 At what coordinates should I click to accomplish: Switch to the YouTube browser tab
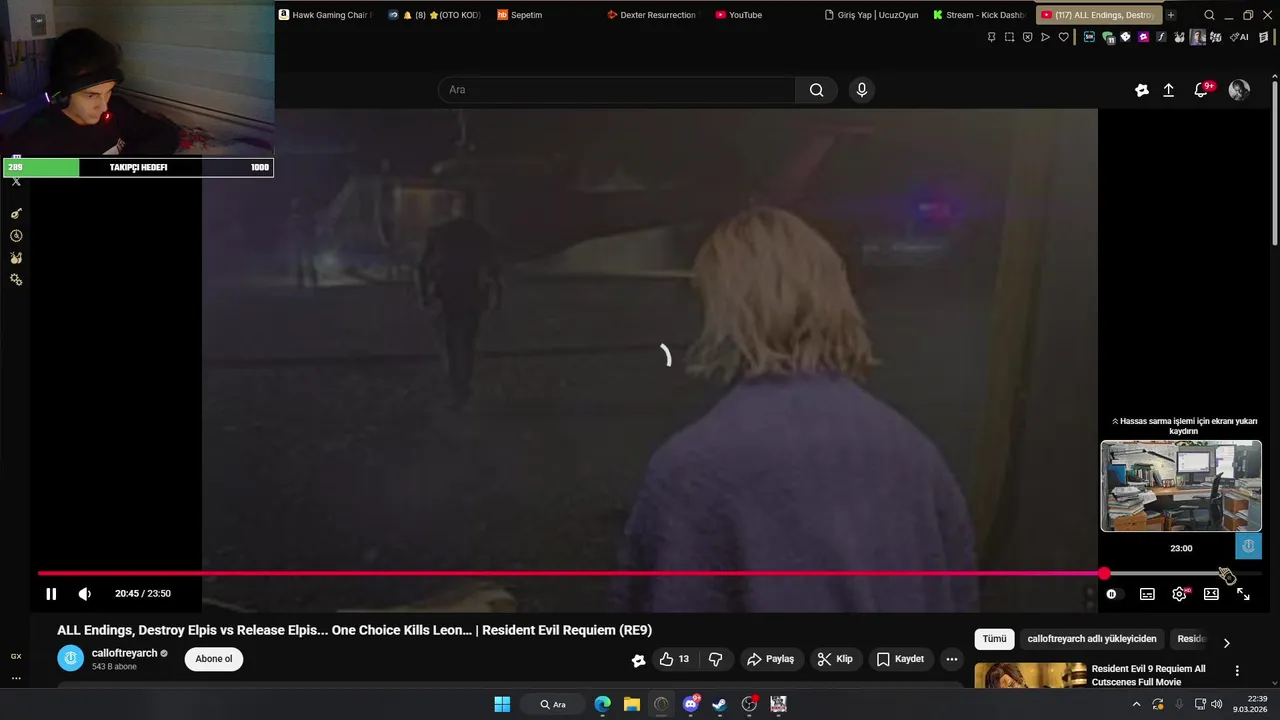tap(739, 15)
